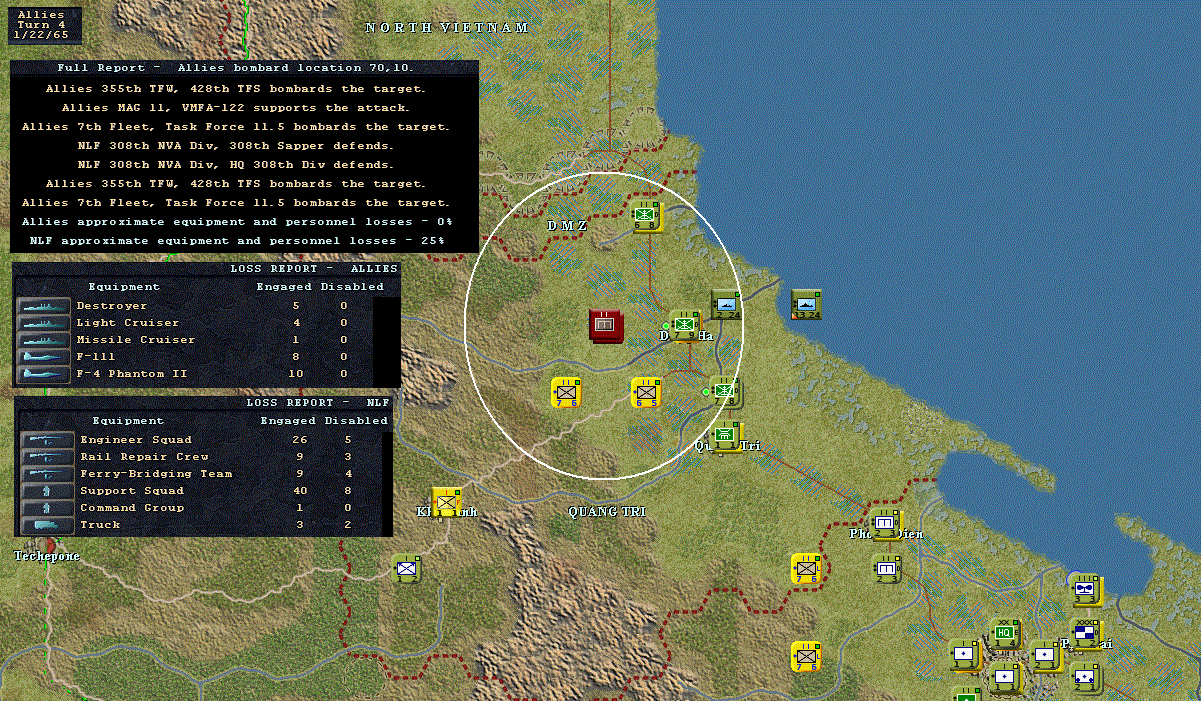Click the Ferry-Bridging Team label
1201x701 pixels.
pyautogui.click(x=156, y=474)
